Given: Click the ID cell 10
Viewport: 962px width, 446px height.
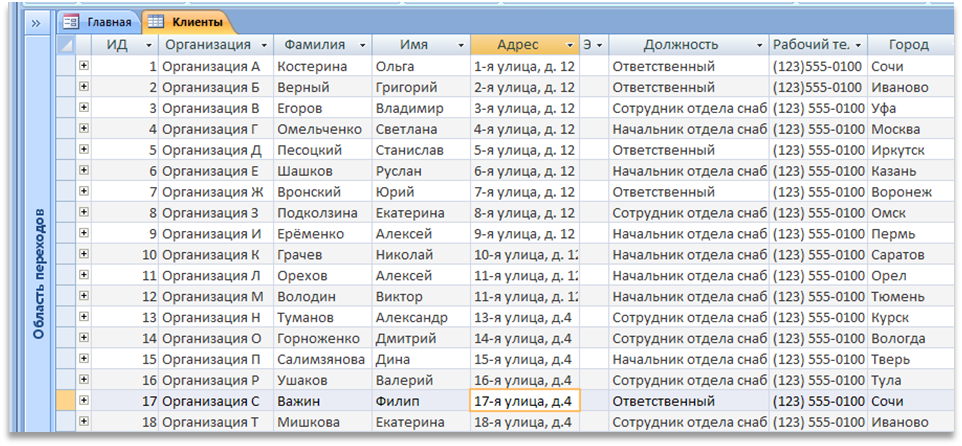Looking at the screenshot, I should (x=125, y=255).
